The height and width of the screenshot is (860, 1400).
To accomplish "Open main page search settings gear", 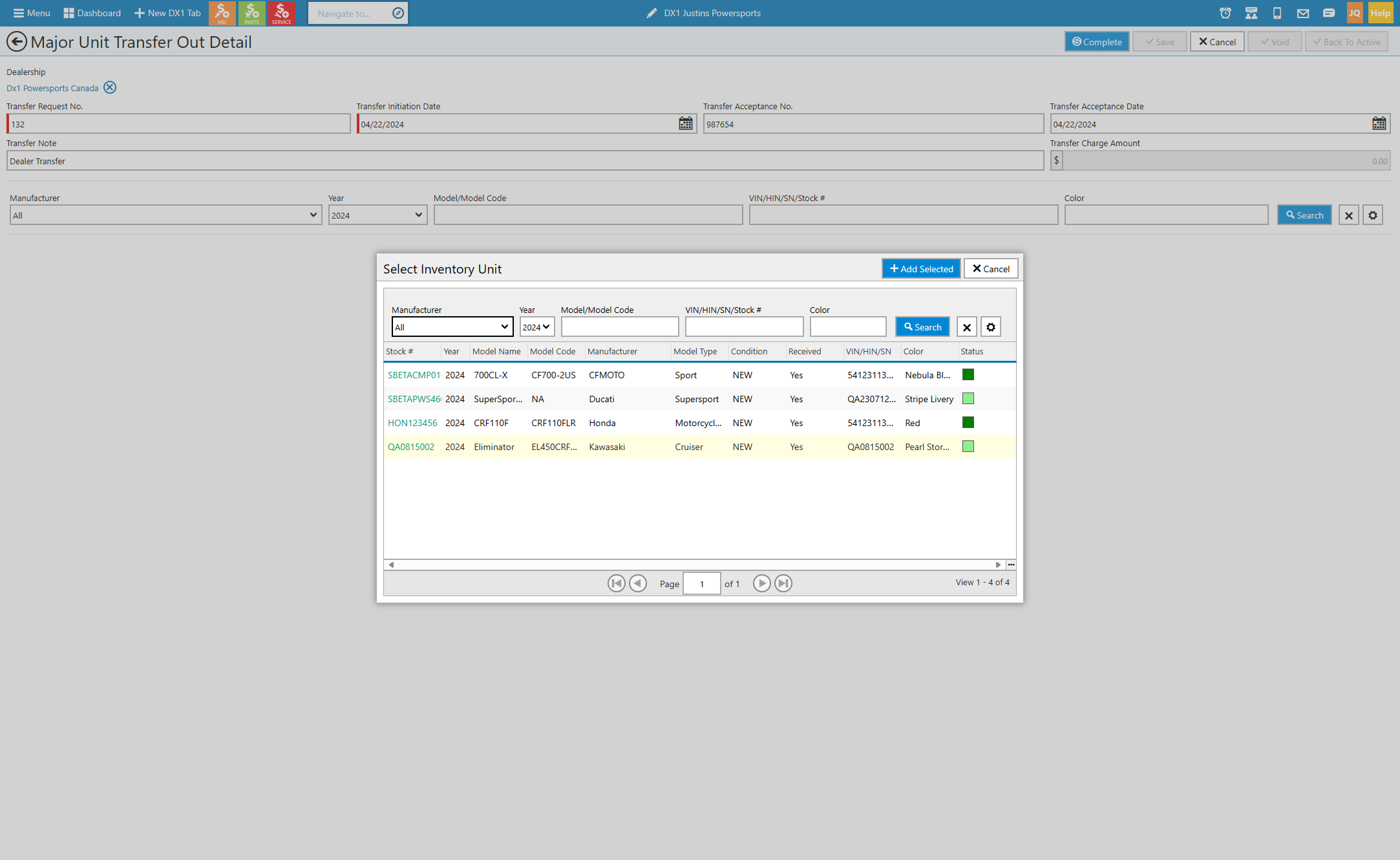I will [1373, 215].
